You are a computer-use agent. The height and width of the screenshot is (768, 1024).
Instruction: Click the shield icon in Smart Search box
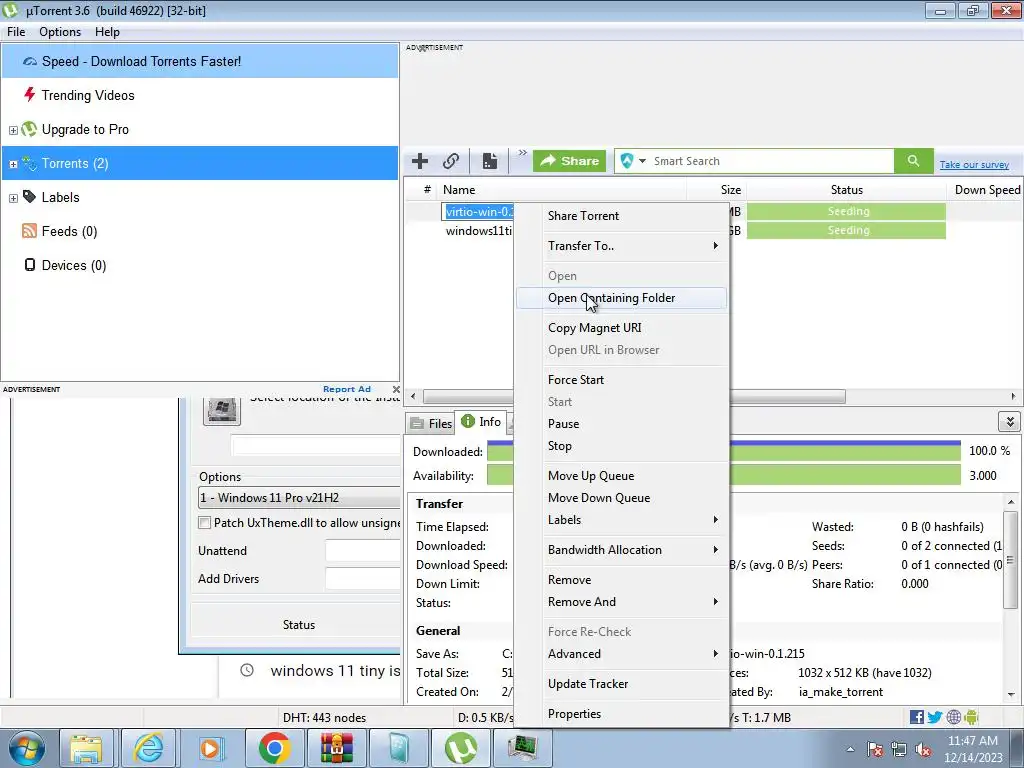point(627,161)
